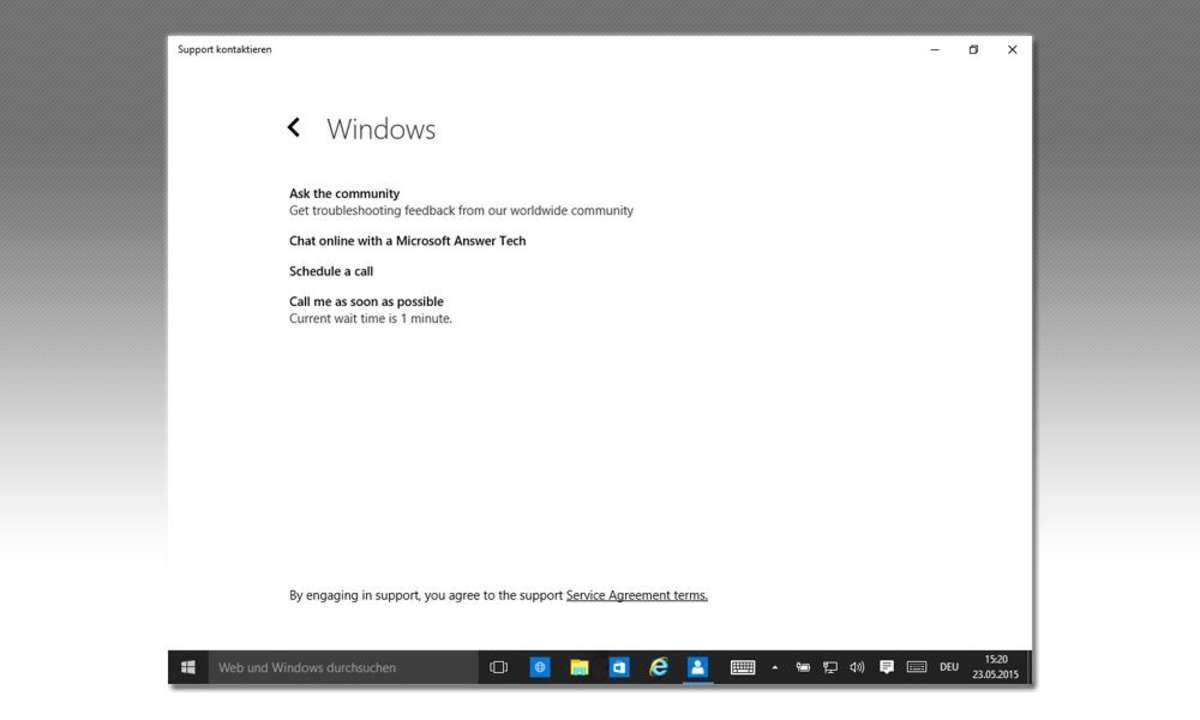Open the Ask the community option

(x=344, y=194)
